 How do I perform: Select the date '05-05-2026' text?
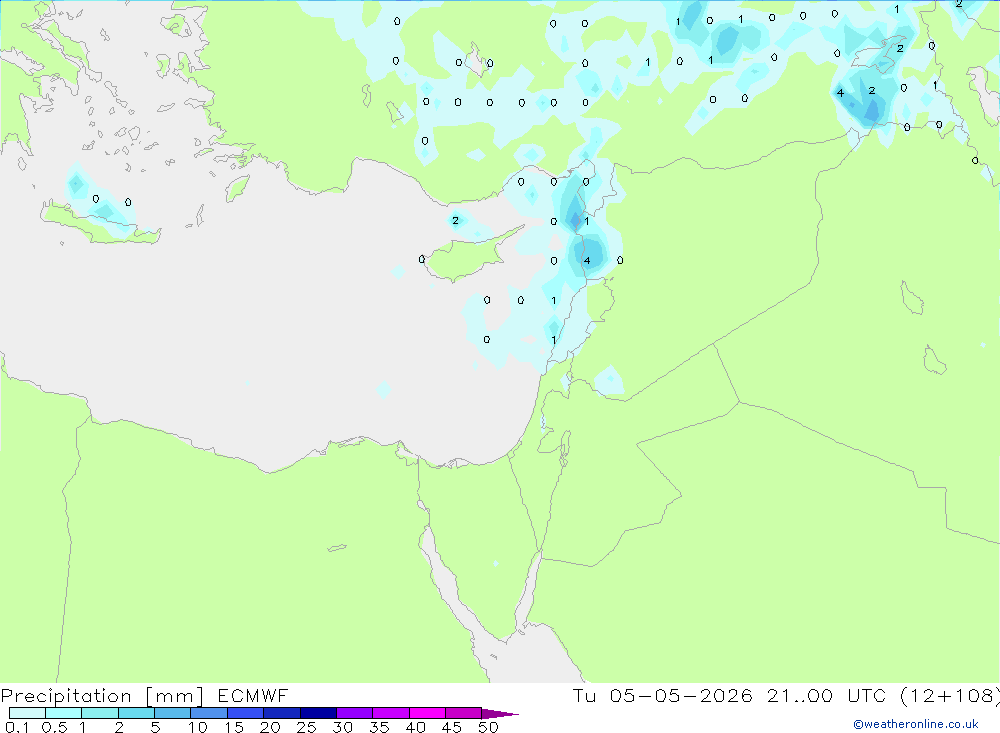pyautogui.click(x=680, y=695)
